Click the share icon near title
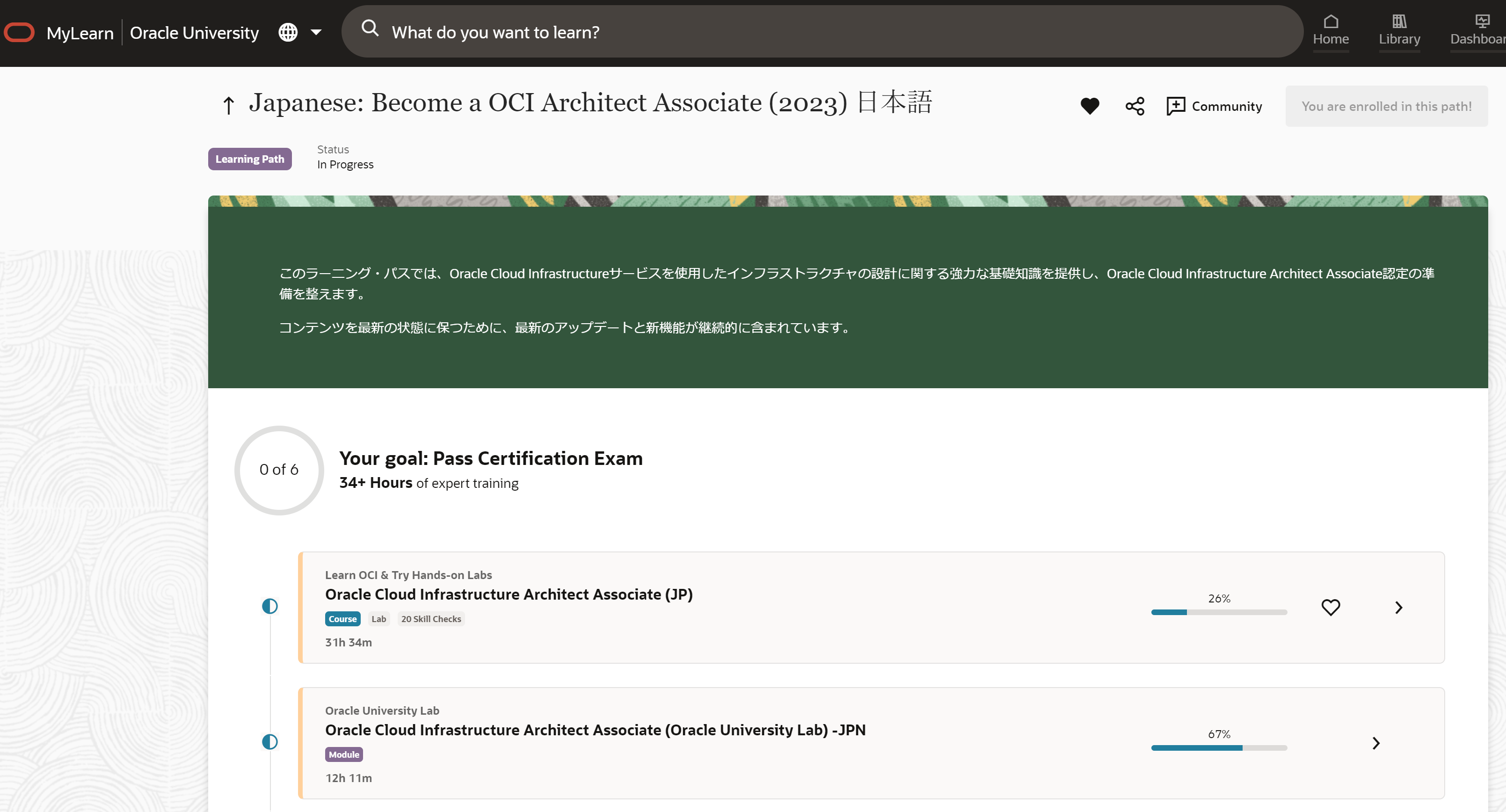Screen dimensions: 1506x812 (1135, 106)
